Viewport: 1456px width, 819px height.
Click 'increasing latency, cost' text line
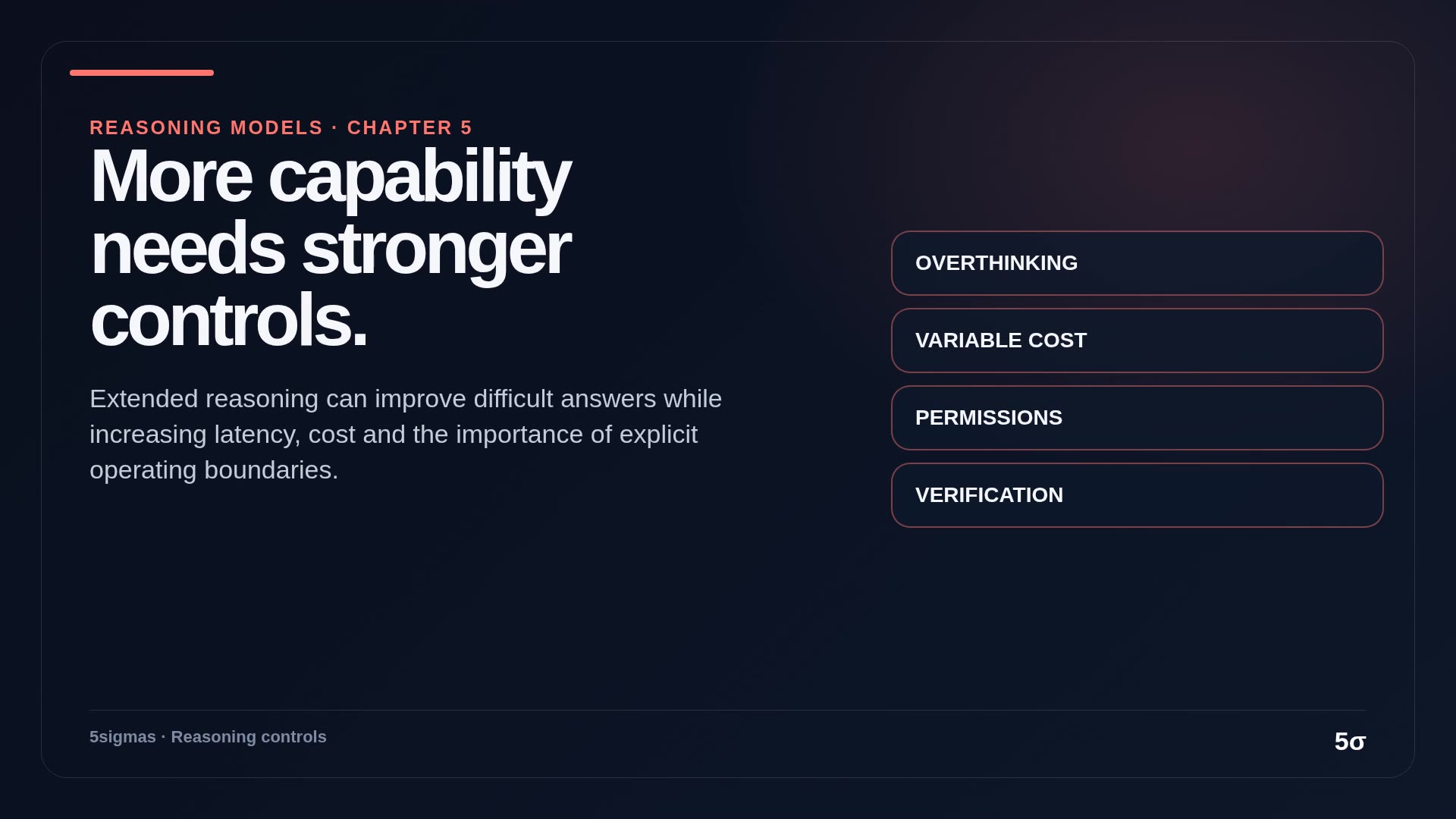point(394,435)
